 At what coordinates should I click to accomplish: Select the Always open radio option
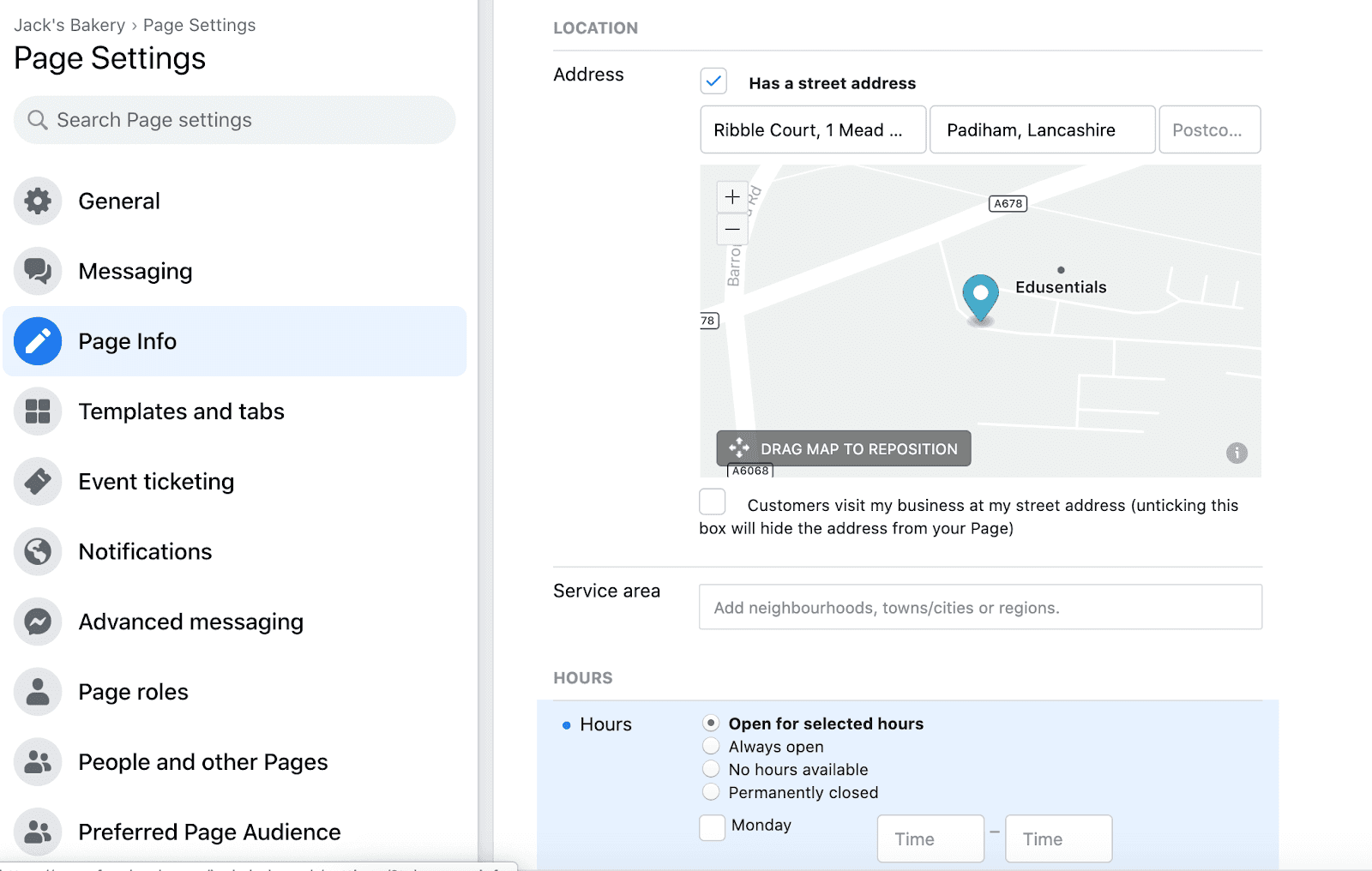pos(711,746)
